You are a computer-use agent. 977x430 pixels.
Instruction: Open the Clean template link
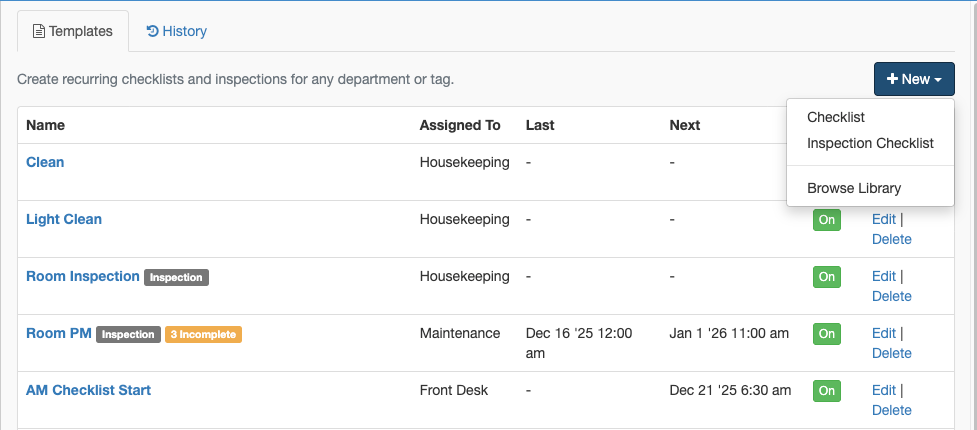tap(45, 162)
